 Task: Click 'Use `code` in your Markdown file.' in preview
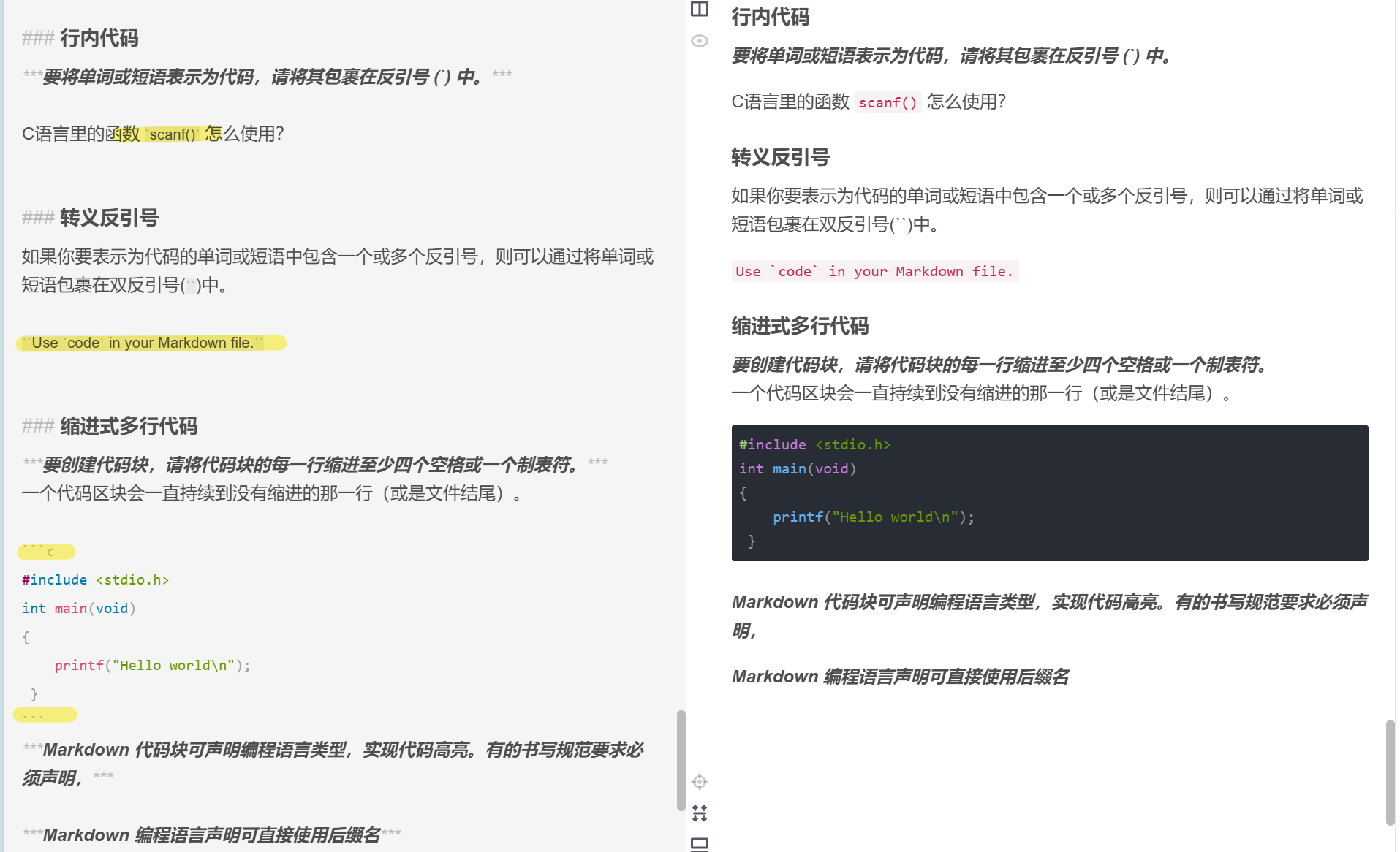(x=875, y=272)
